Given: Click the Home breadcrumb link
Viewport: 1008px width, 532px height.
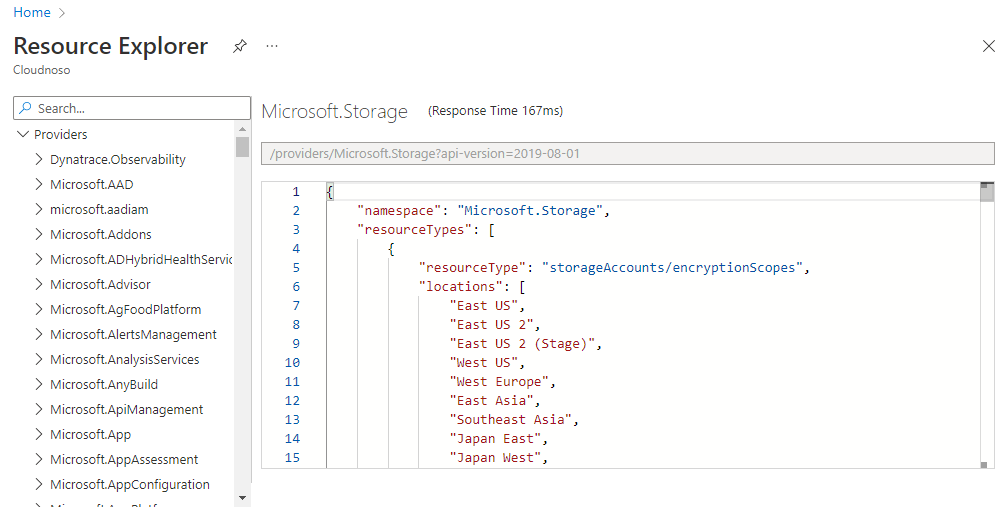Looking at the screenshot, I should 32,12.
